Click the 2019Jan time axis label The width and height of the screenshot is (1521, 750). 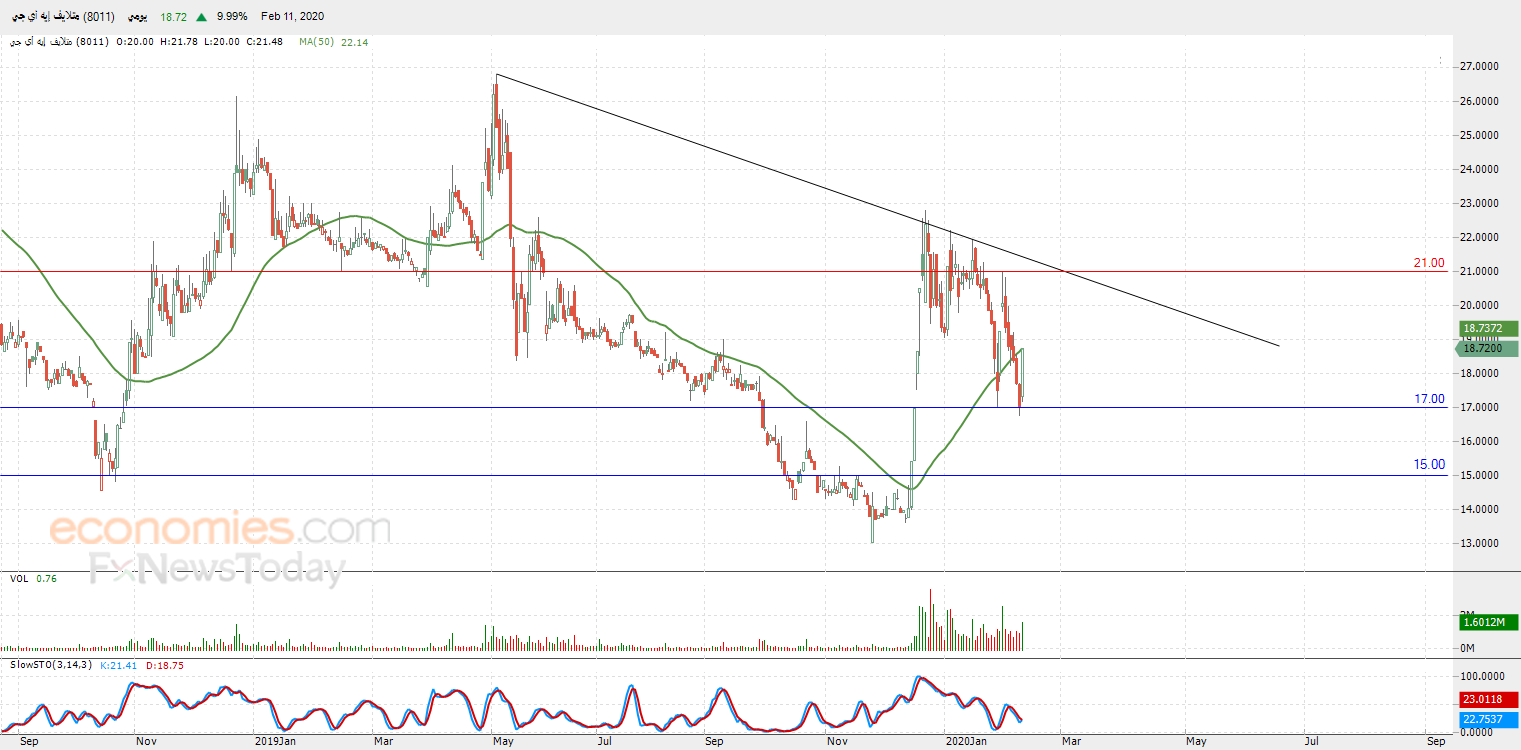coord(275,741)
